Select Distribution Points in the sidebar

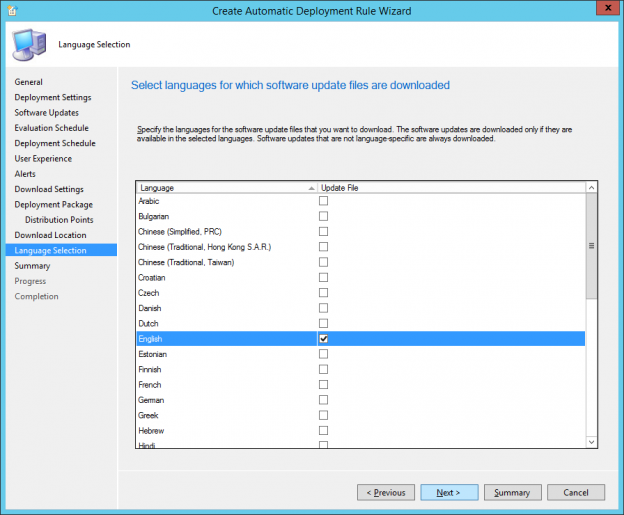click(59, 220)
